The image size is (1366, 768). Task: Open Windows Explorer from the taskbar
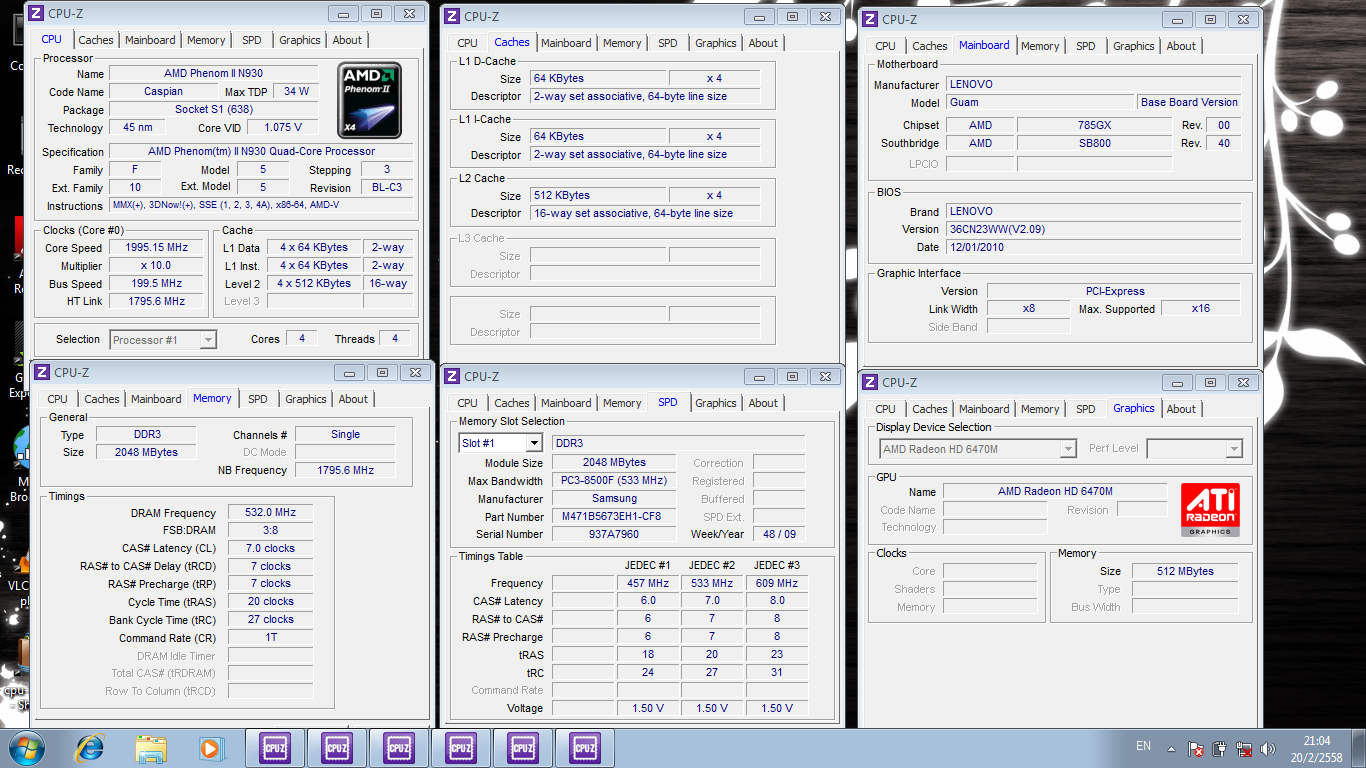[x=151, y=748]
